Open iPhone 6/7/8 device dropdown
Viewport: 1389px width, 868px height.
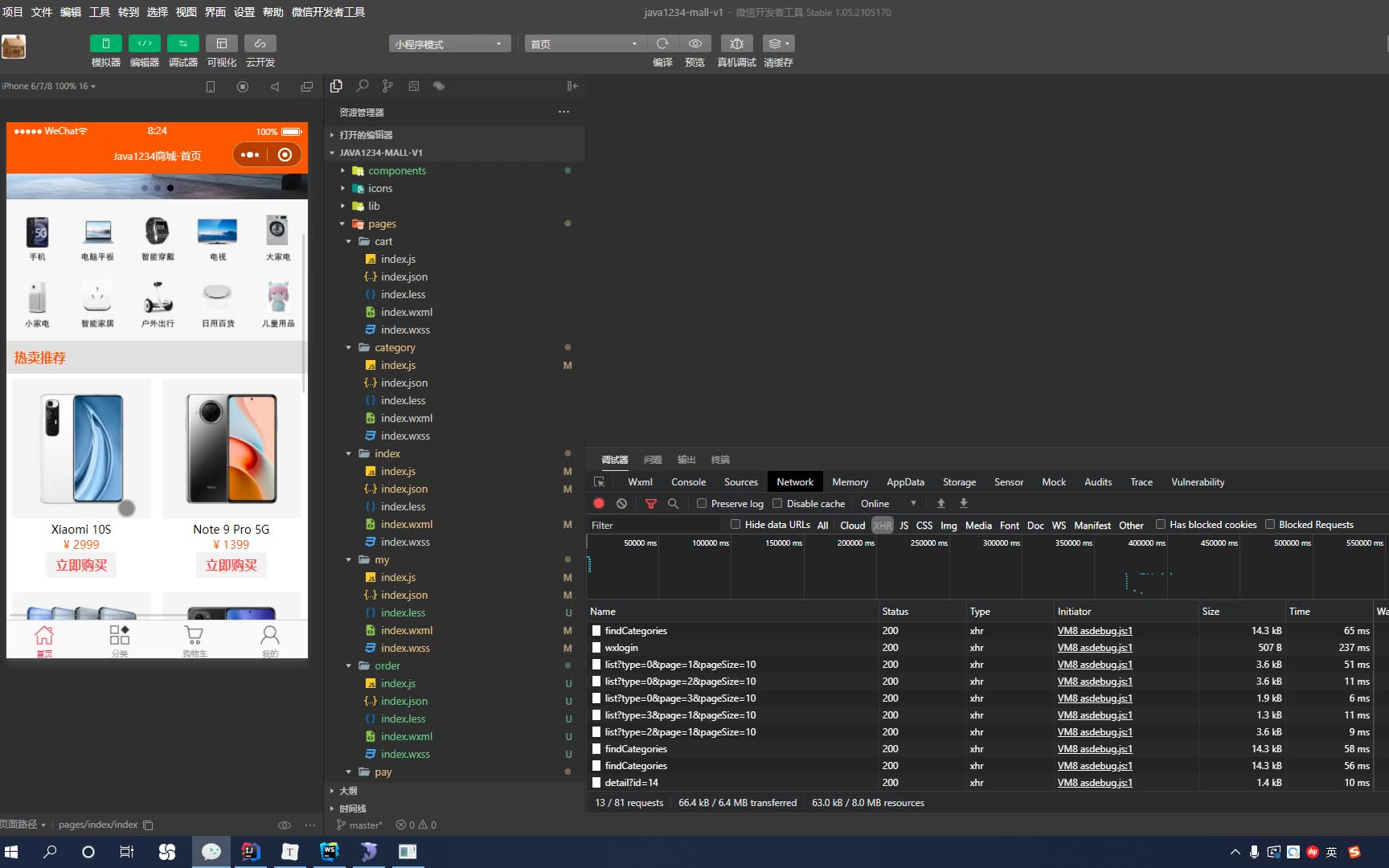(x=48, y=86)
